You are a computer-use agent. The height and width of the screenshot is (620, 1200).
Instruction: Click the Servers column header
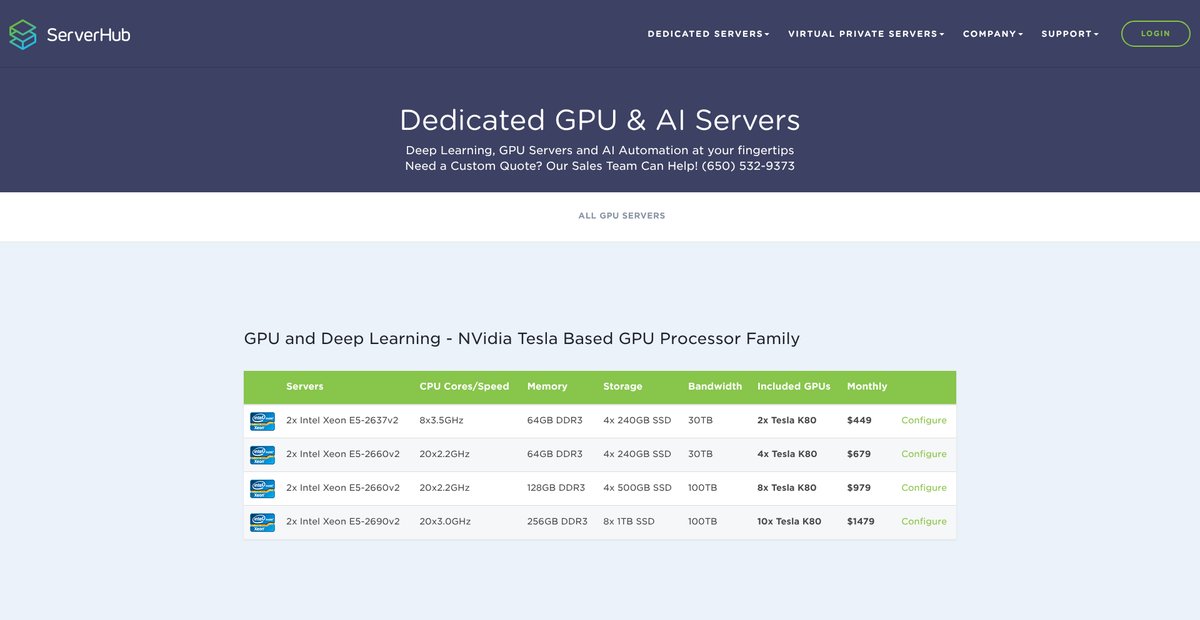(x=305, y=387)
